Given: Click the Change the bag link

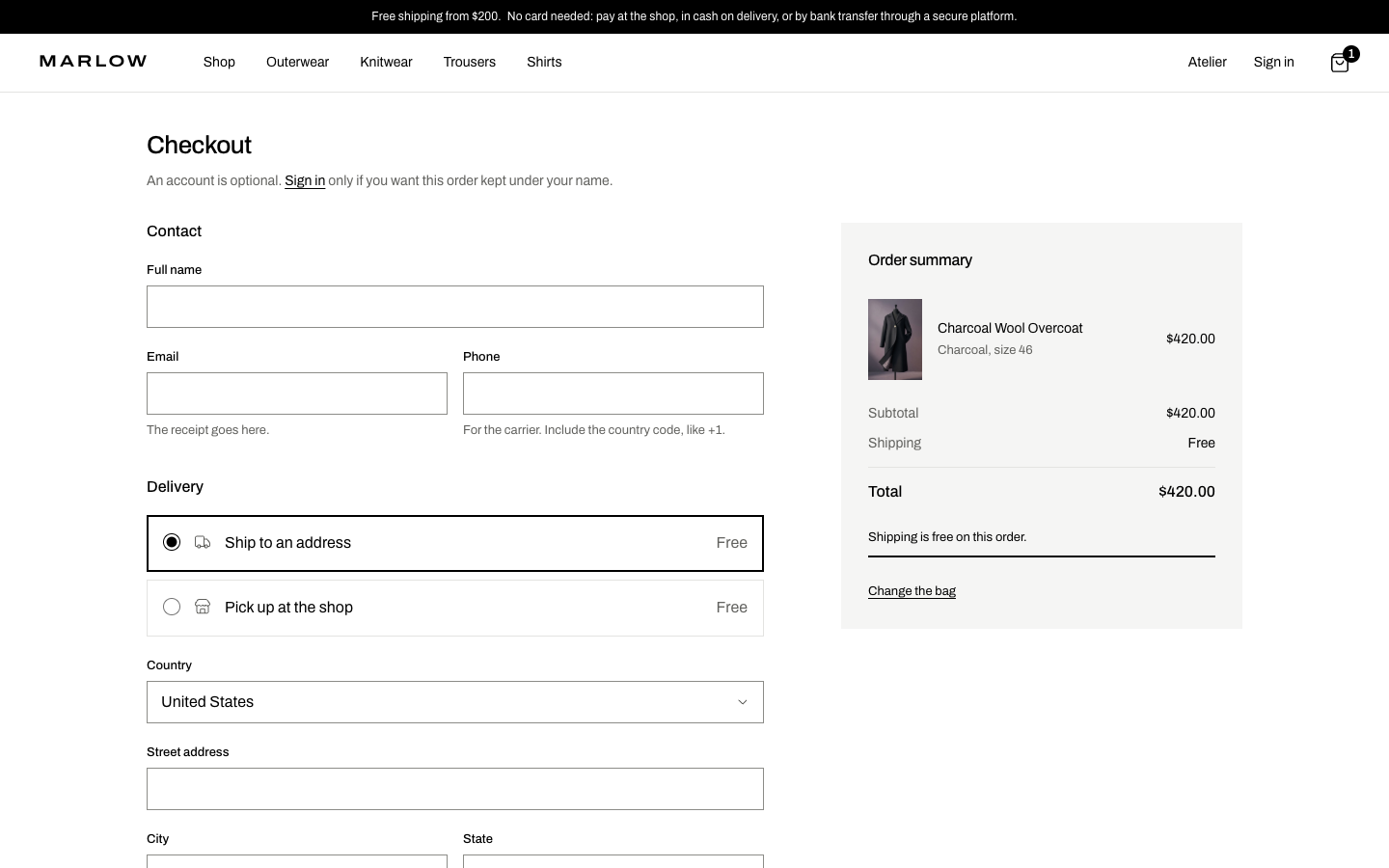Looking at the screenshot, I should (912, 591).
